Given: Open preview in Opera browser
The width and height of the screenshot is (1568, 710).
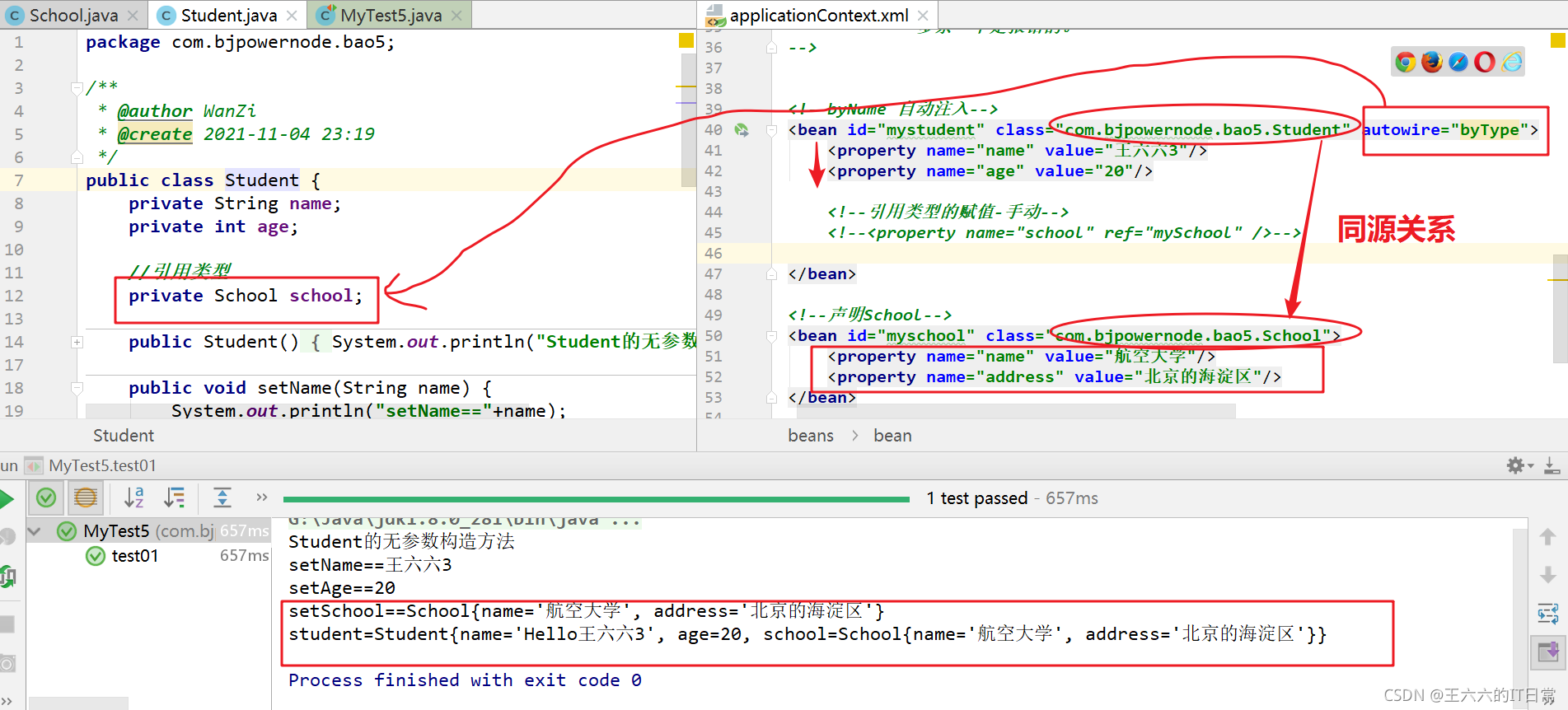Looking at the screenshot, I should click(1485, 62).
